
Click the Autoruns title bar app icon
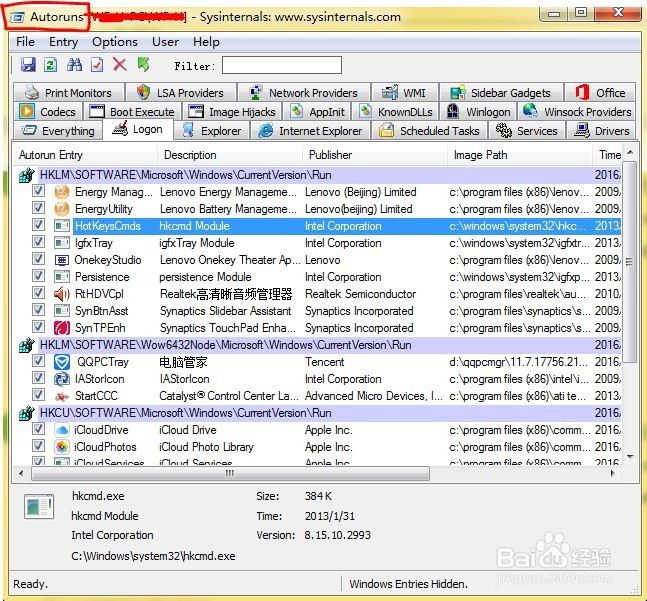pyautogui.click(x=17, y=17)
